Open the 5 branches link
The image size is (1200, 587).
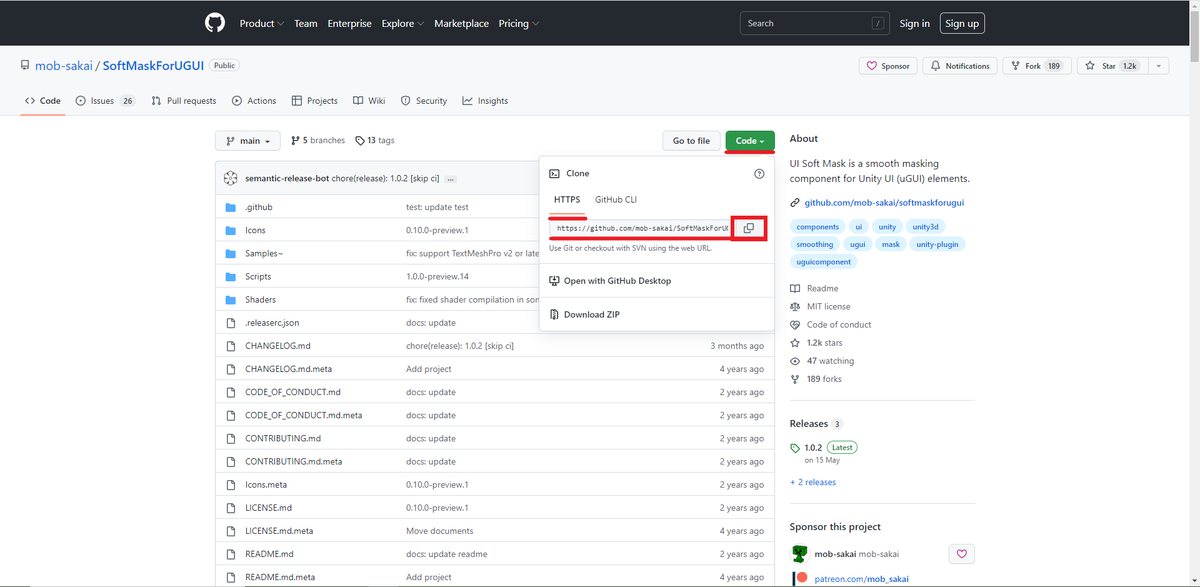pos(318,141)
